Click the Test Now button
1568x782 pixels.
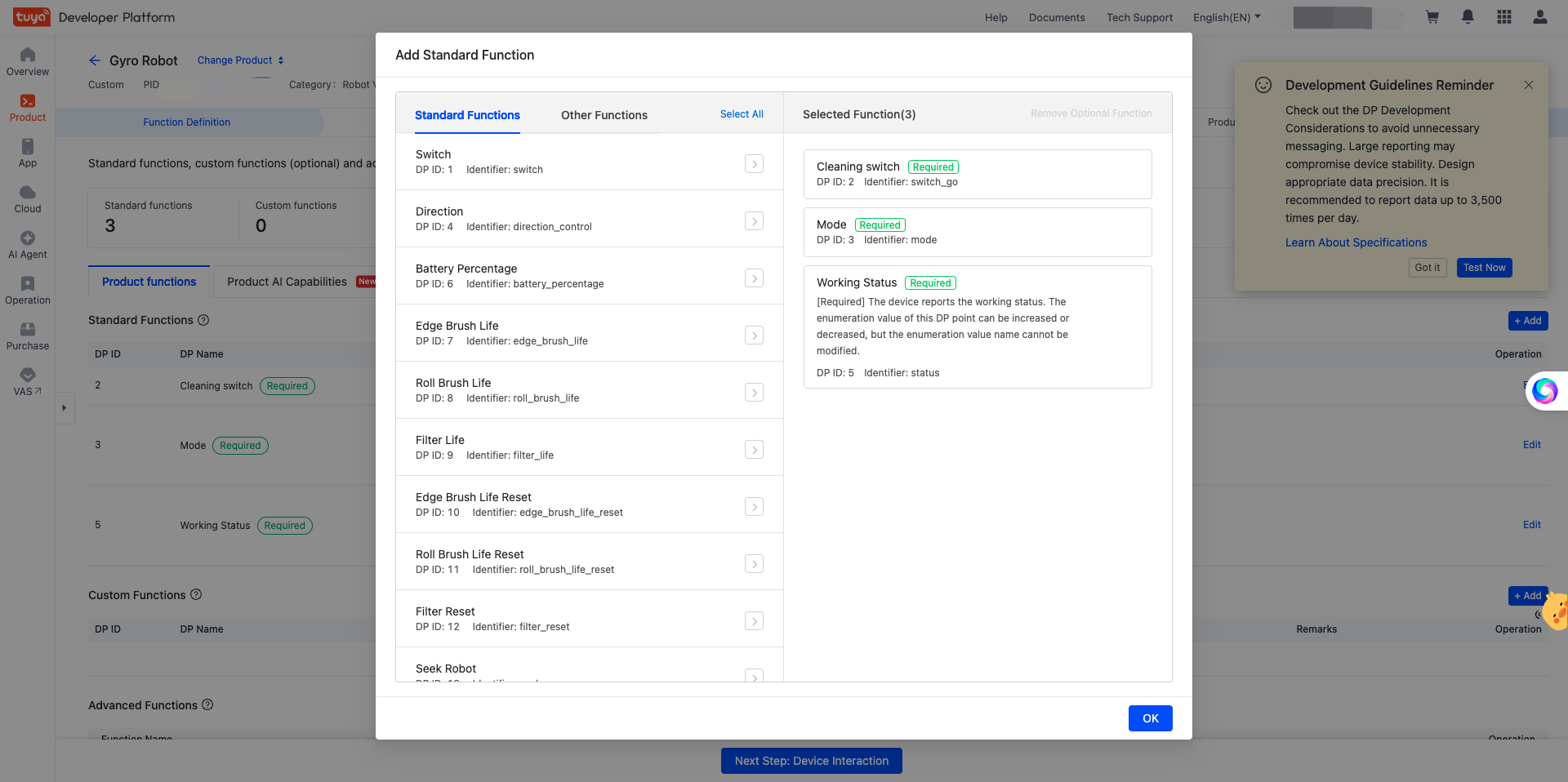pos(1484,268)
